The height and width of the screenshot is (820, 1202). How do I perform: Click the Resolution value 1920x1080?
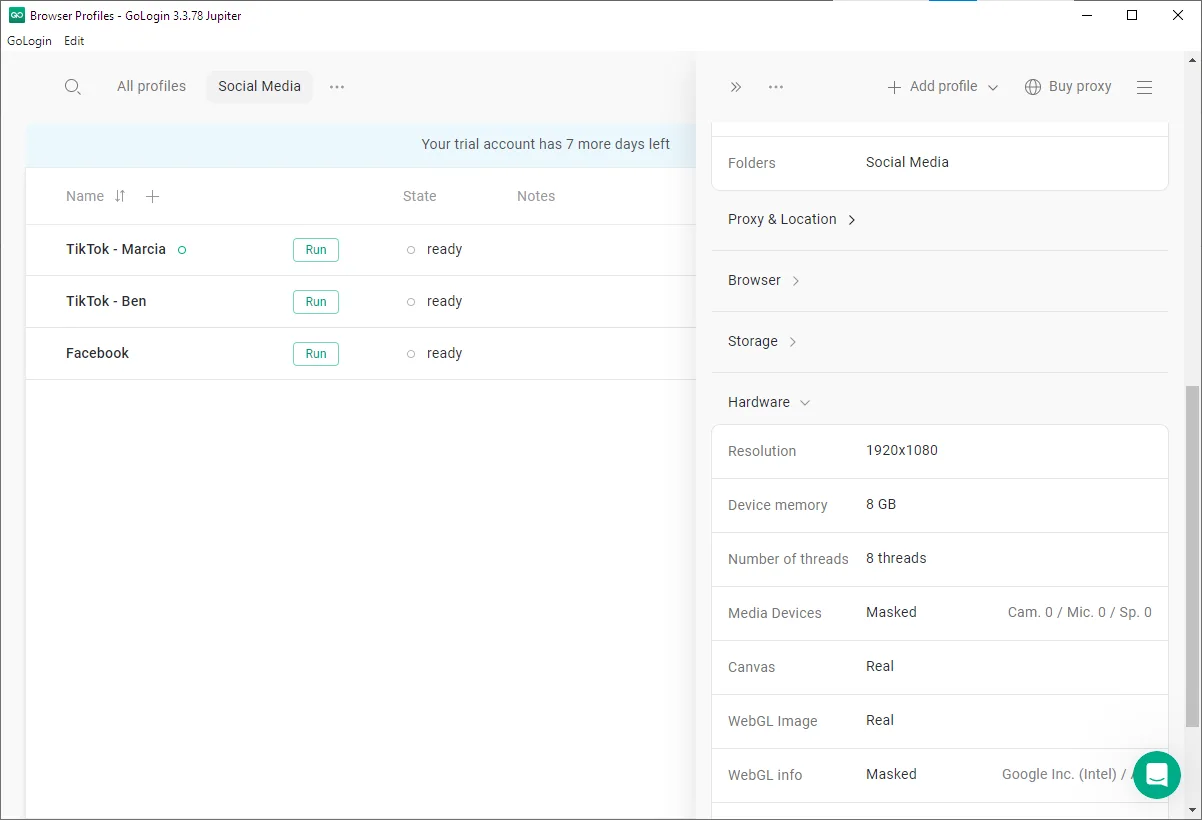[902, 451]
